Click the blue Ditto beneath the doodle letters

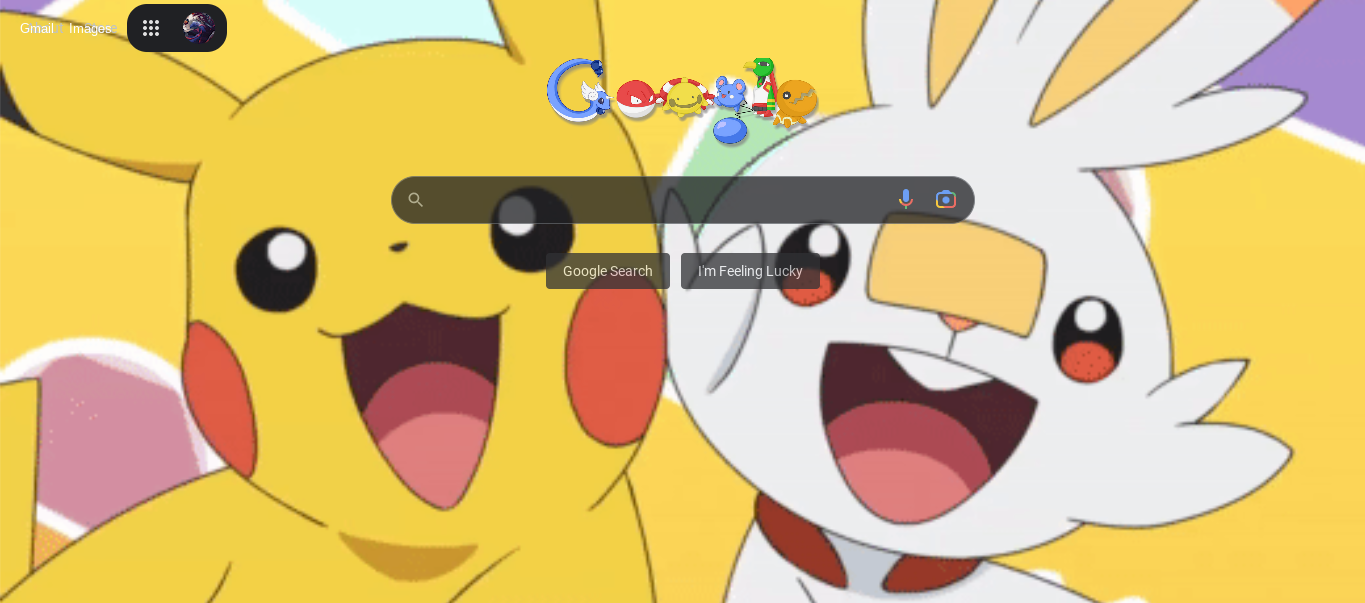click(x=729, y=131)
